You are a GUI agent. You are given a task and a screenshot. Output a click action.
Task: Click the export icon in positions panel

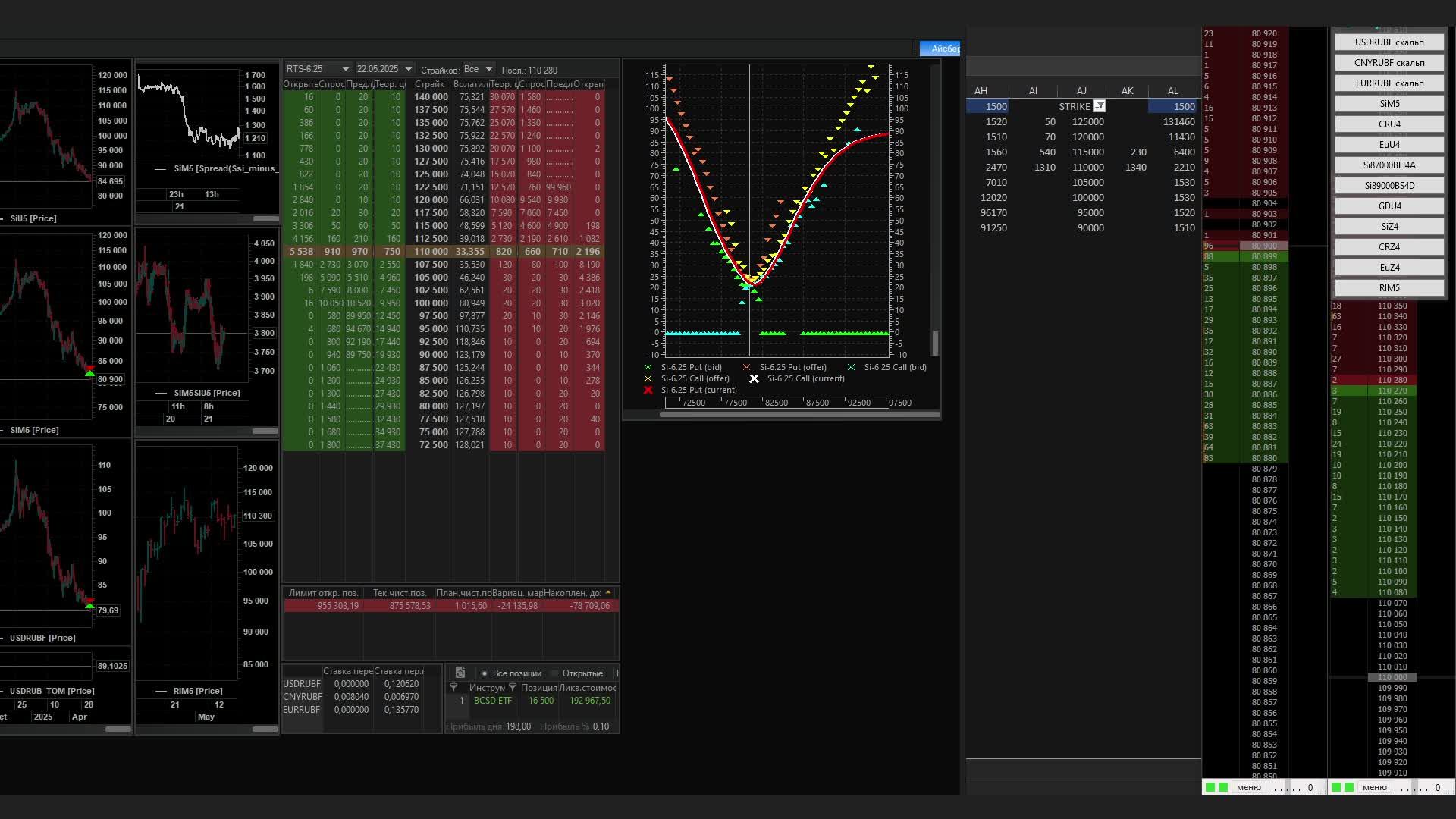click(x=460, y=673)
